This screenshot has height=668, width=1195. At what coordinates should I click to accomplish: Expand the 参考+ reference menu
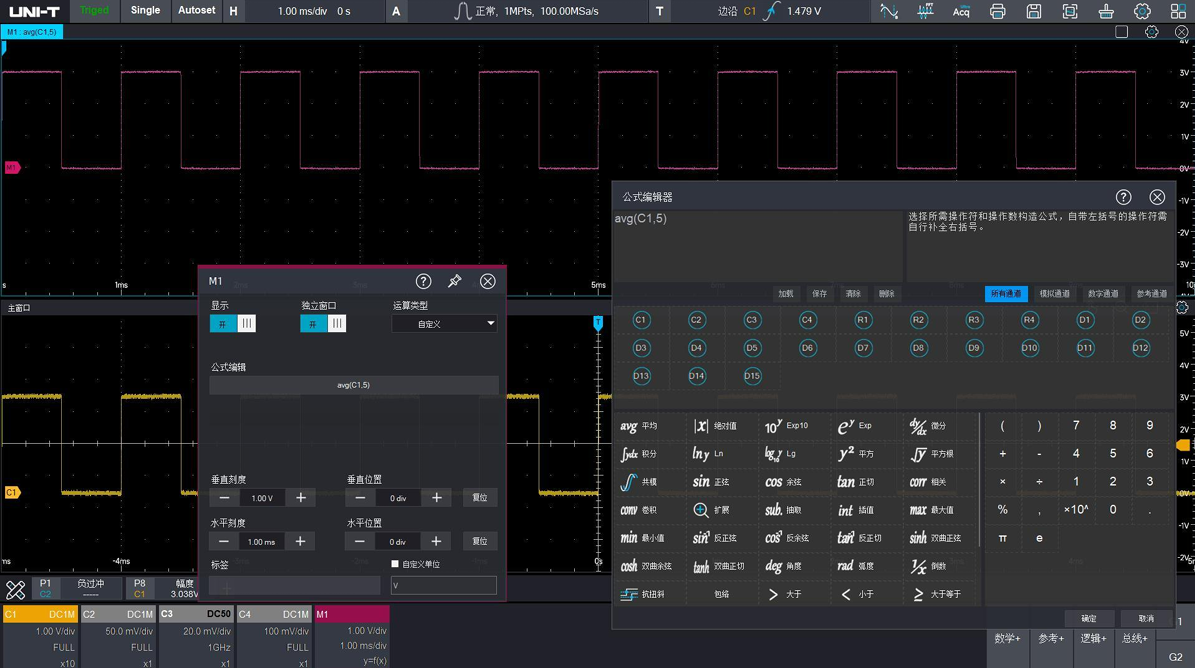point(1050,638)
